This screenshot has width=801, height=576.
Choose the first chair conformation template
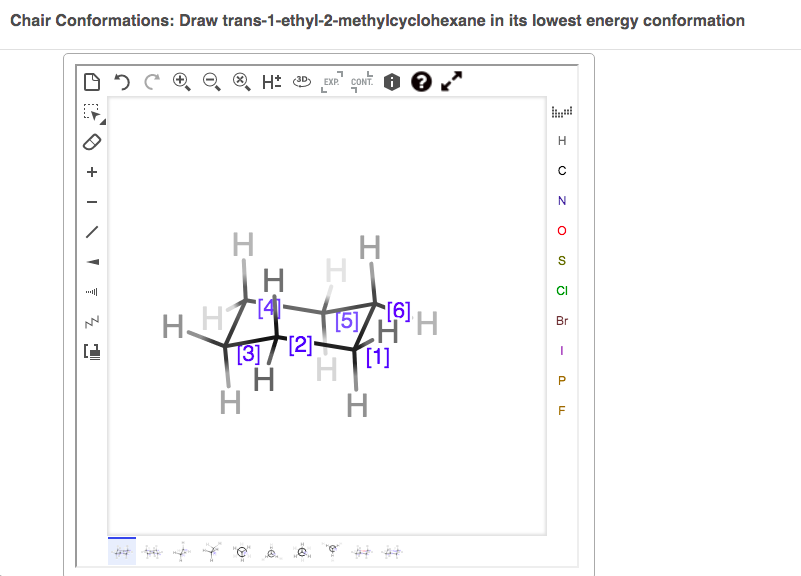(x=121, y=551)
